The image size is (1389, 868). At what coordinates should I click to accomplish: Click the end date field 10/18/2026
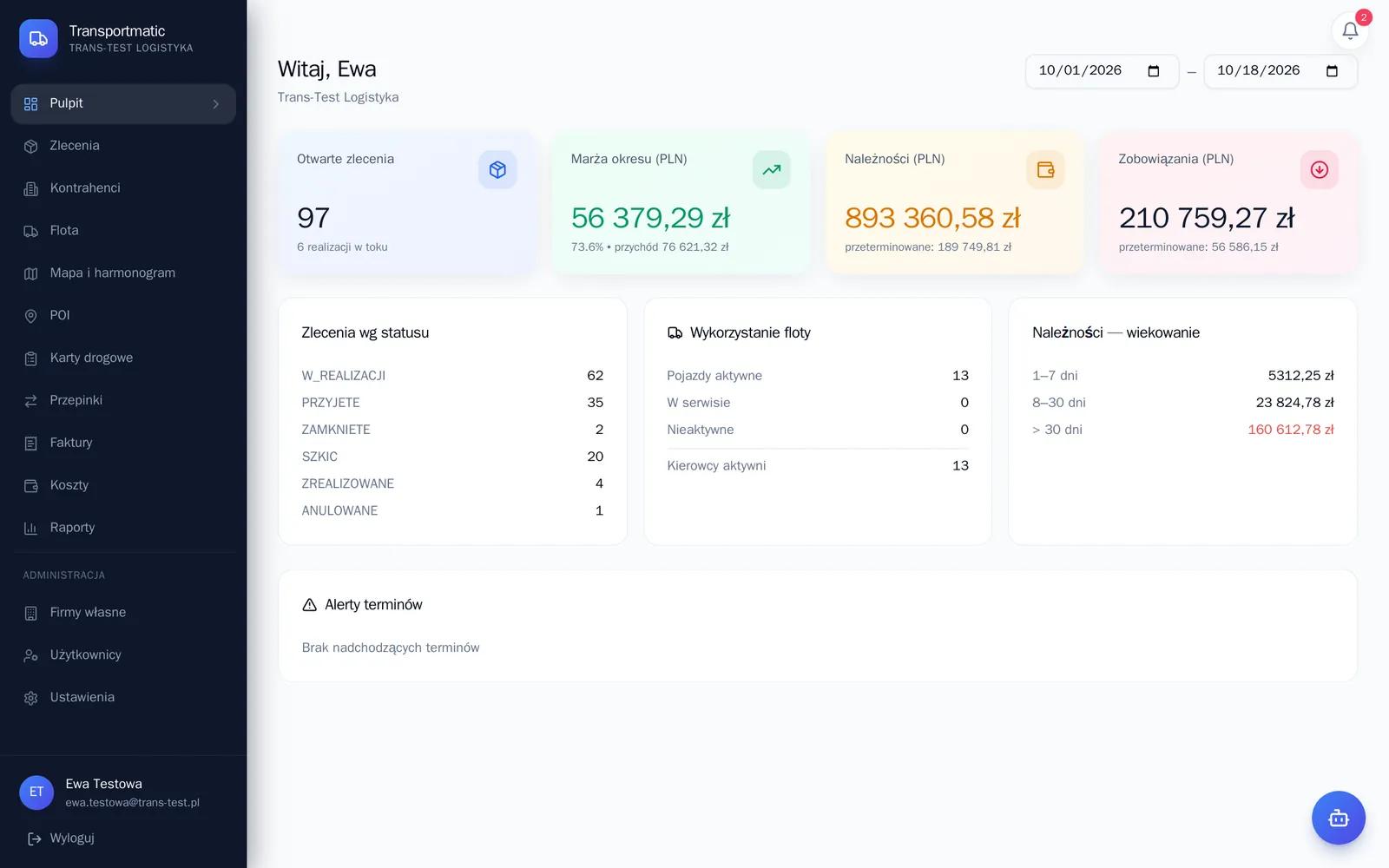[1280, 71]
